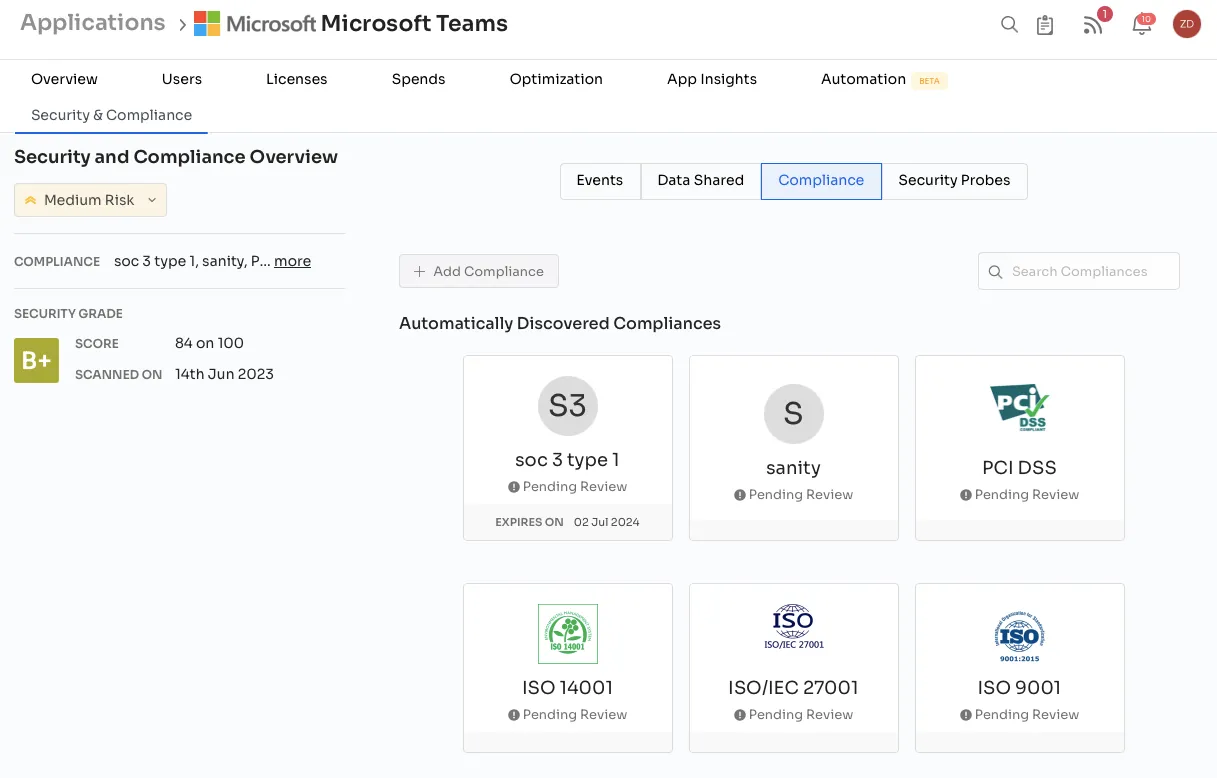
Task: Open the search magnifier in the header
Action: click(1009, 25)
